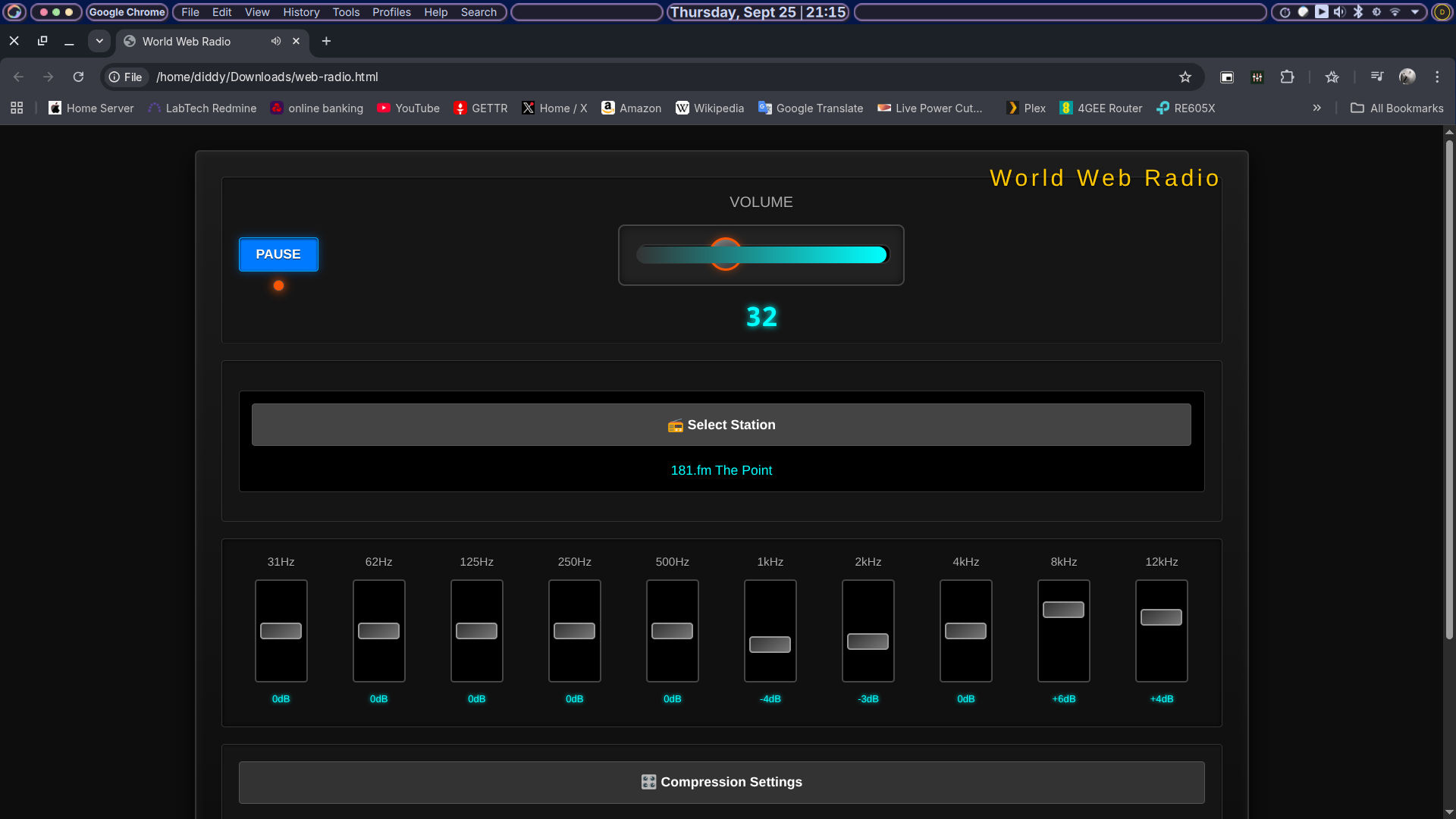The image size is (1456, 819).
Task: Bookmark this page with the star icon
Action: click(x=1185, y=77)
